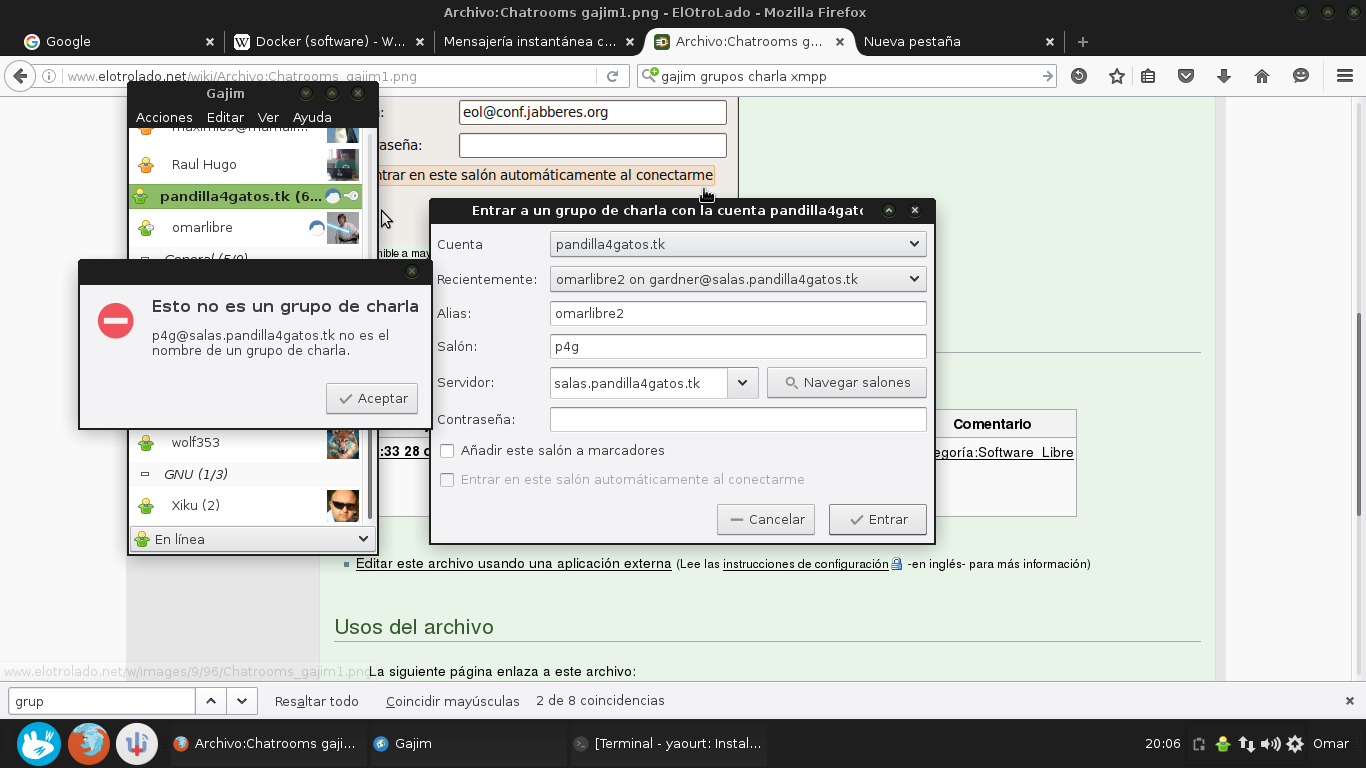Click the Cancelar button
This screenshot has height=768, width=1366.
766,520
